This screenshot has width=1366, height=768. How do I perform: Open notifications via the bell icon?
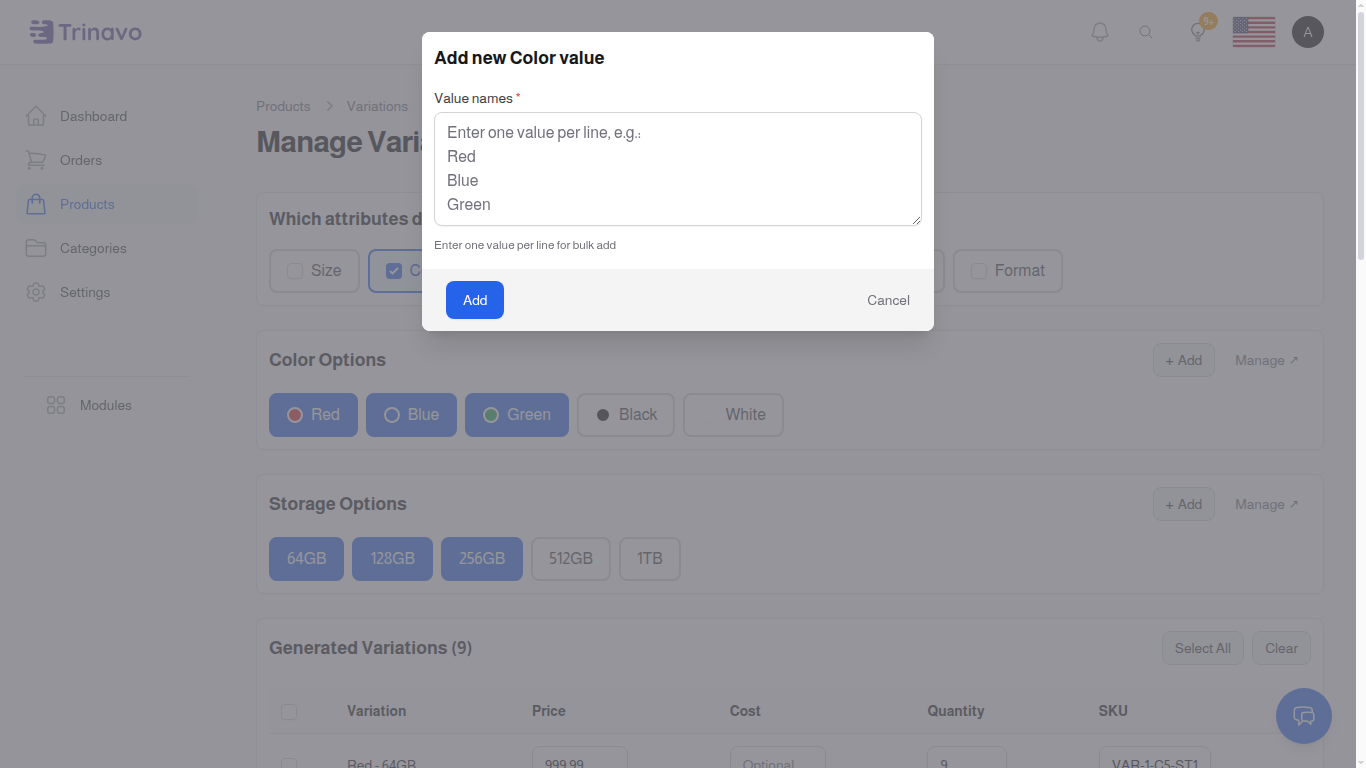[1099, 31]
